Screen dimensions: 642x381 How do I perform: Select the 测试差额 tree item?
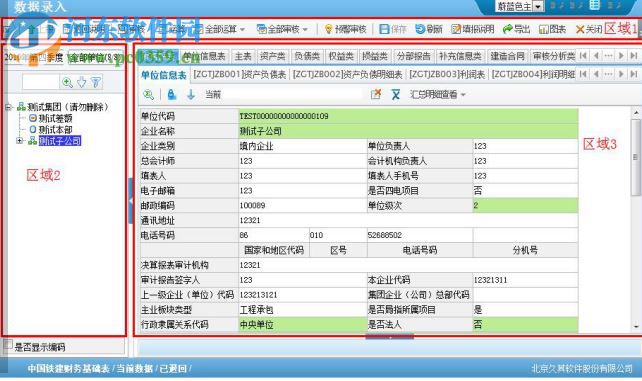(x=55, y=118)
